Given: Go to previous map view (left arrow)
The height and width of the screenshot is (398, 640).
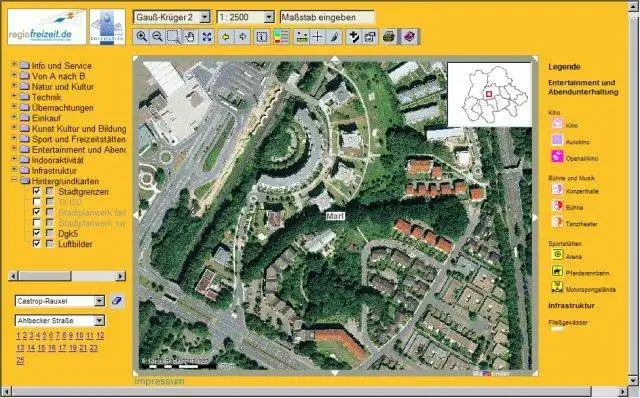Looking at the screenshot, I should tap(225, 37).
